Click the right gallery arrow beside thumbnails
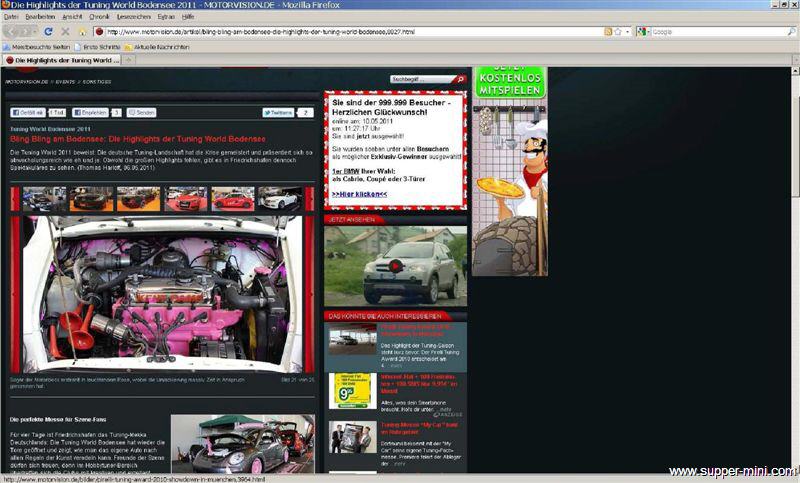The width and height of the screenshot is (800, 483). (x=310, y=199)
